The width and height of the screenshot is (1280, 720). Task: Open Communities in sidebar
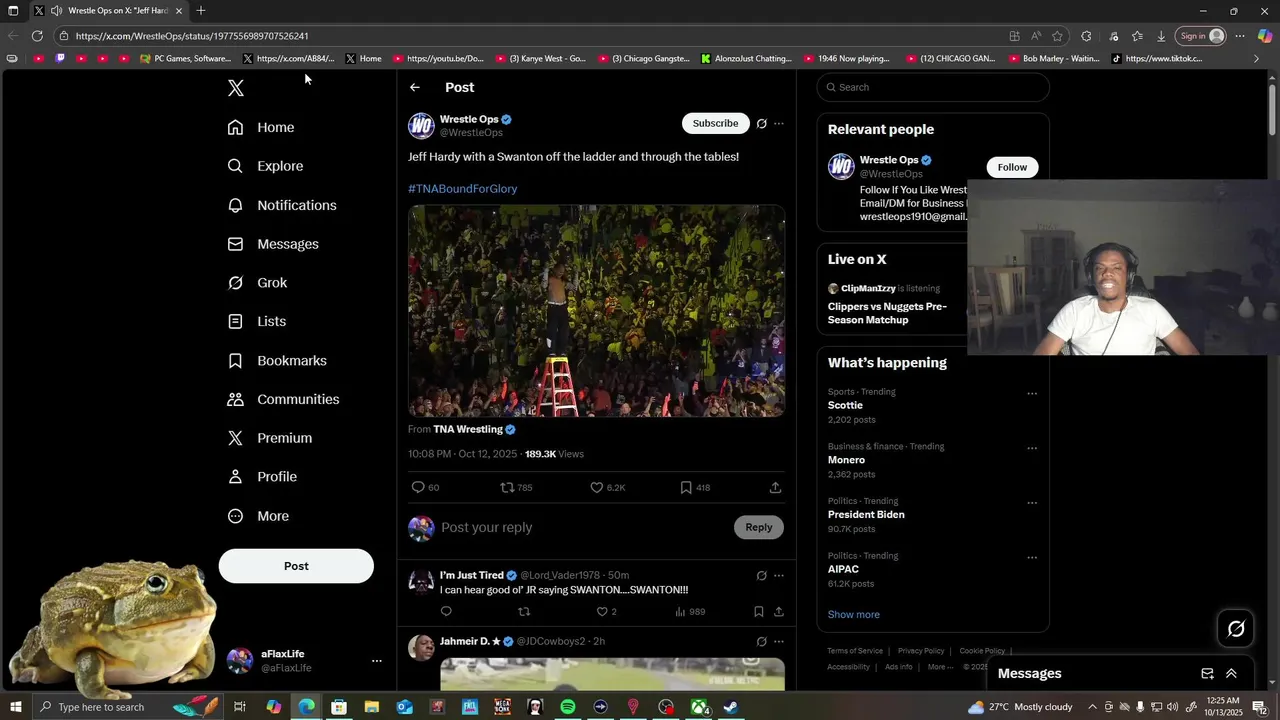(x=284, y=399)
